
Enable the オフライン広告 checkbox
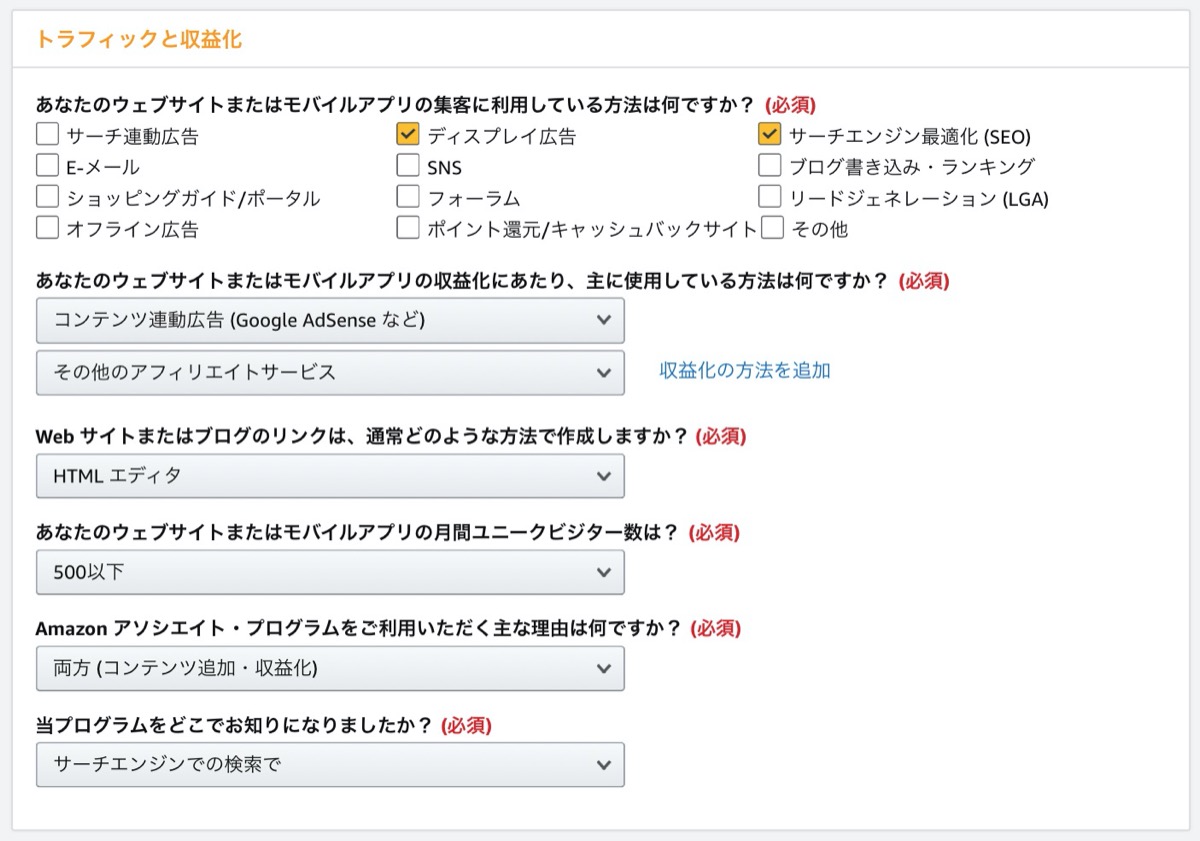pyautogui.click(x=47, y=227)
